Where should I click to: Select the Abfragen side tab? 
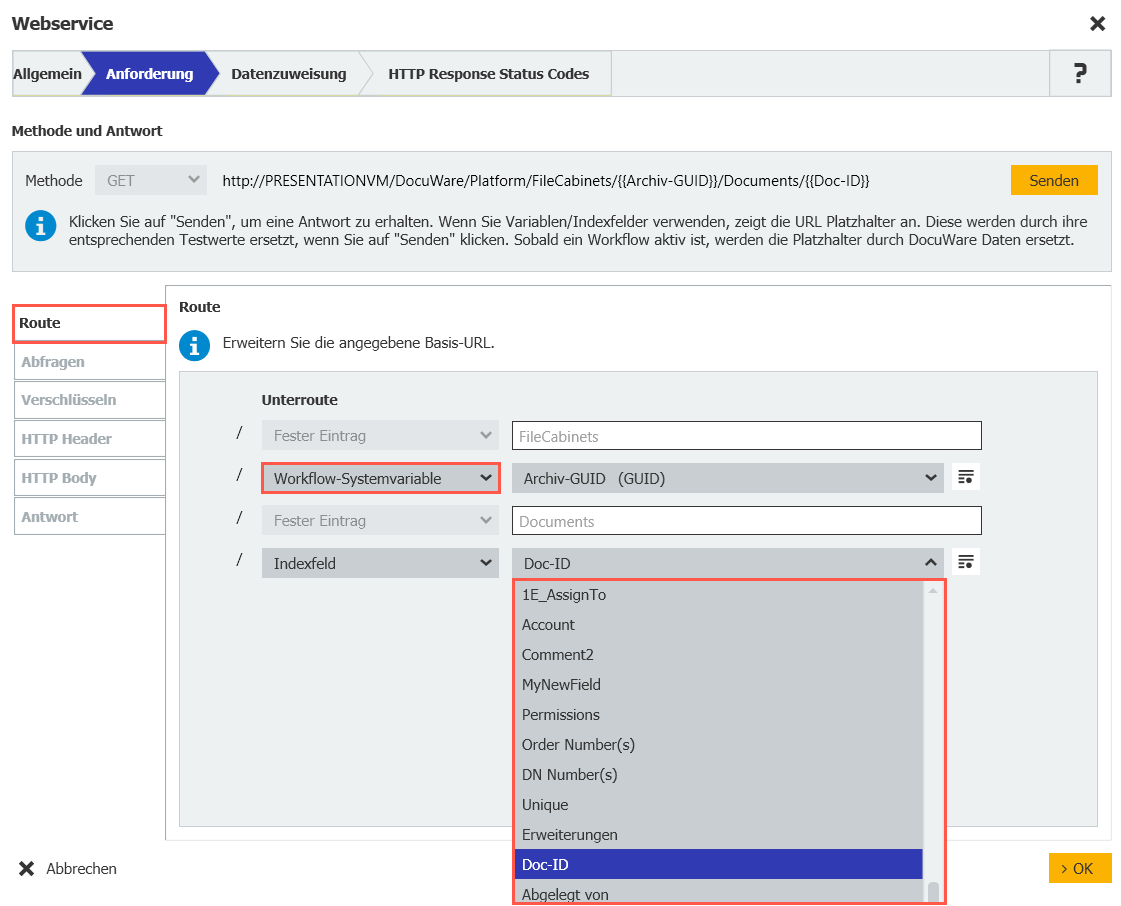point(89,362)
